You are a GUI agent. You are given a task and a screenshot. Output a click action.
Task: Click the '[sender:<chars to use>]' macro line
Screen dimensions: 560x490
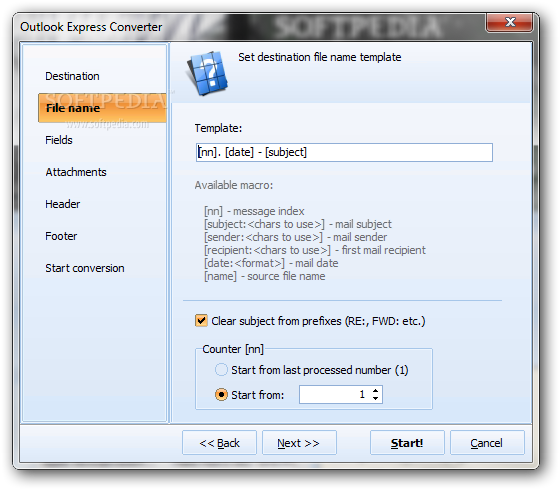(x=295, y=237)
